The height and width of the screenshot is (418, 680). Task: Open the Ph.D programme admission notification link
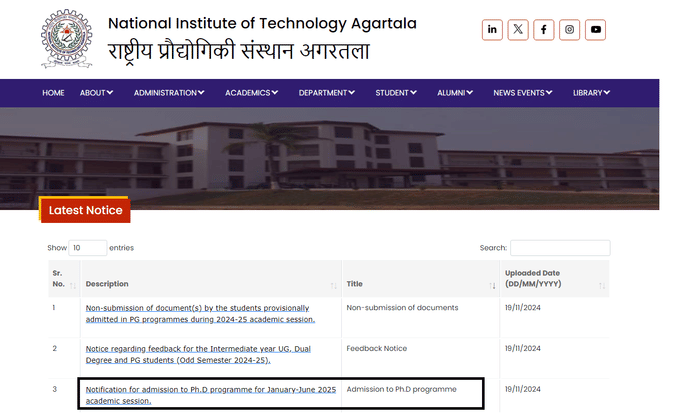tap(211, 395)
